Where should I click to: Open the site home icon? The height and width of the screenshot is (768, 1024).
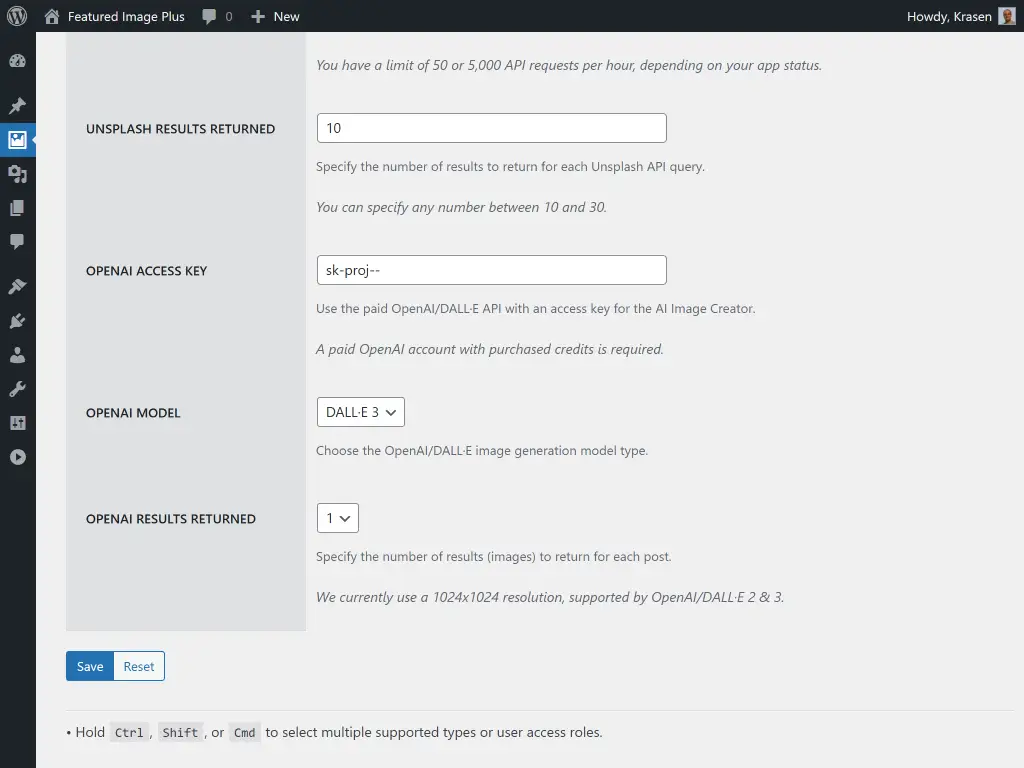click(52, 16)
